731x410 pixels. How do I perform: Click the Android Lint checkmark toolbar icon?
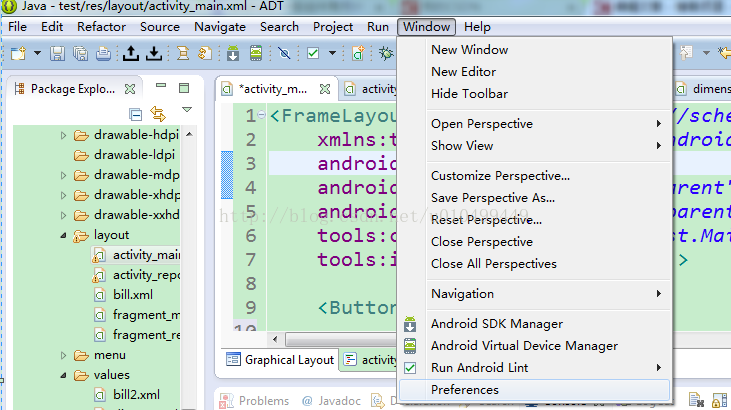[313, 53]
